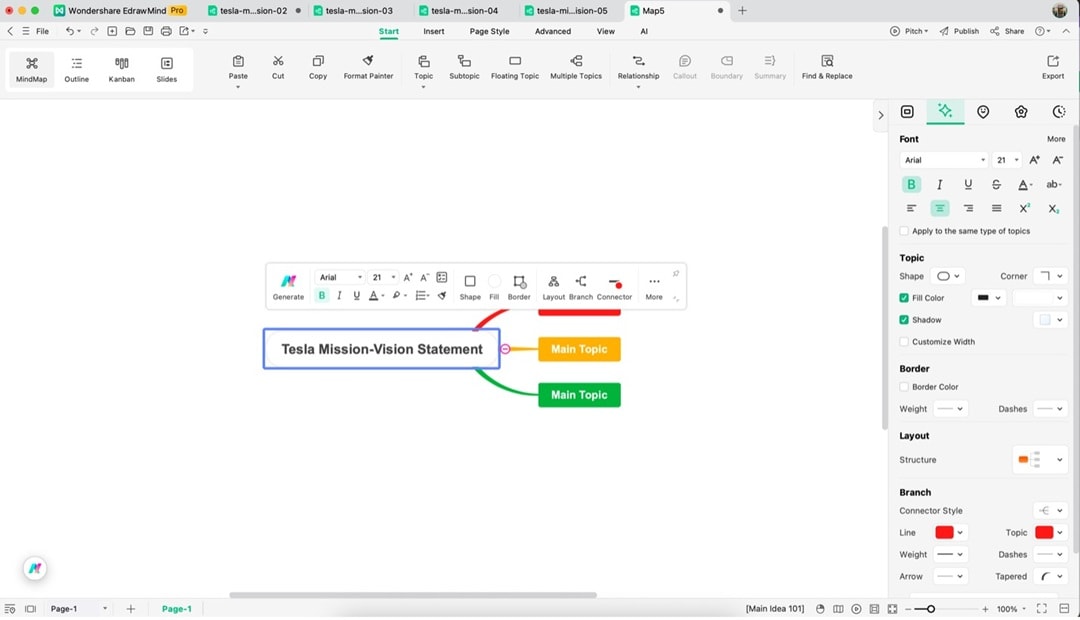
Task: Open the Structure layout dropdown
Action: point(1039,459)
